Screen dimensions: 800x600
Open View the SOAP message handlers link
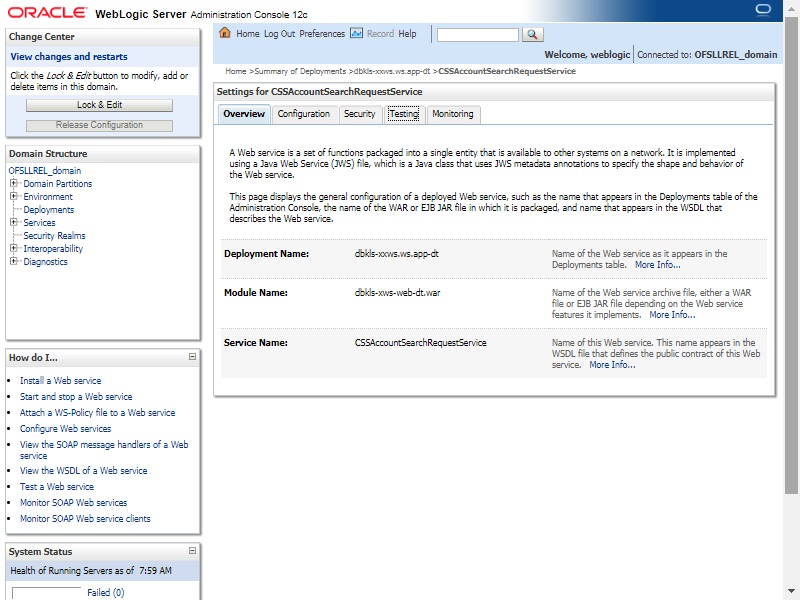(104, 450)
